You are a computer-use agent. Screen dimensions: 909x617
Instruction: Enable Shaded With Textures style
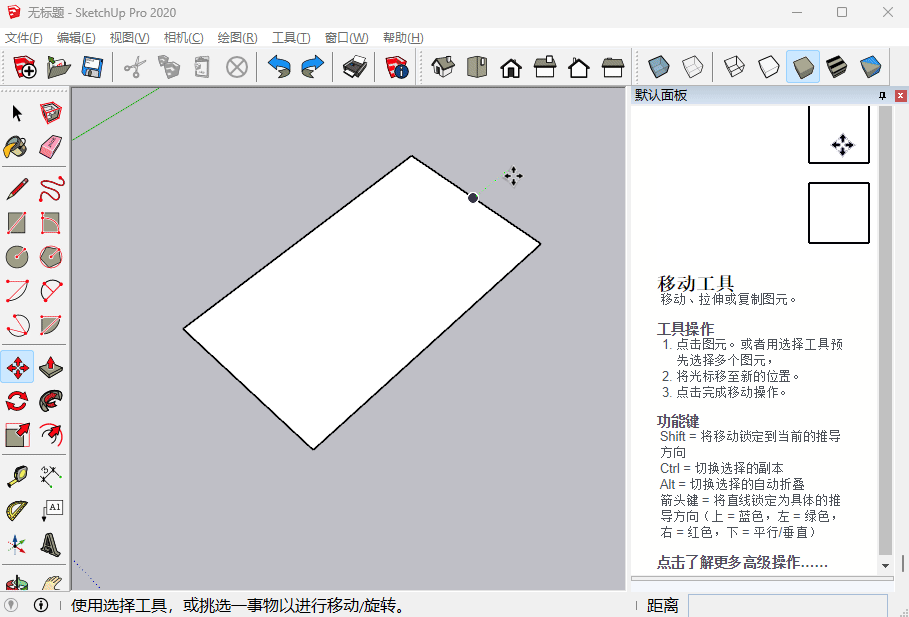(870, 67)
